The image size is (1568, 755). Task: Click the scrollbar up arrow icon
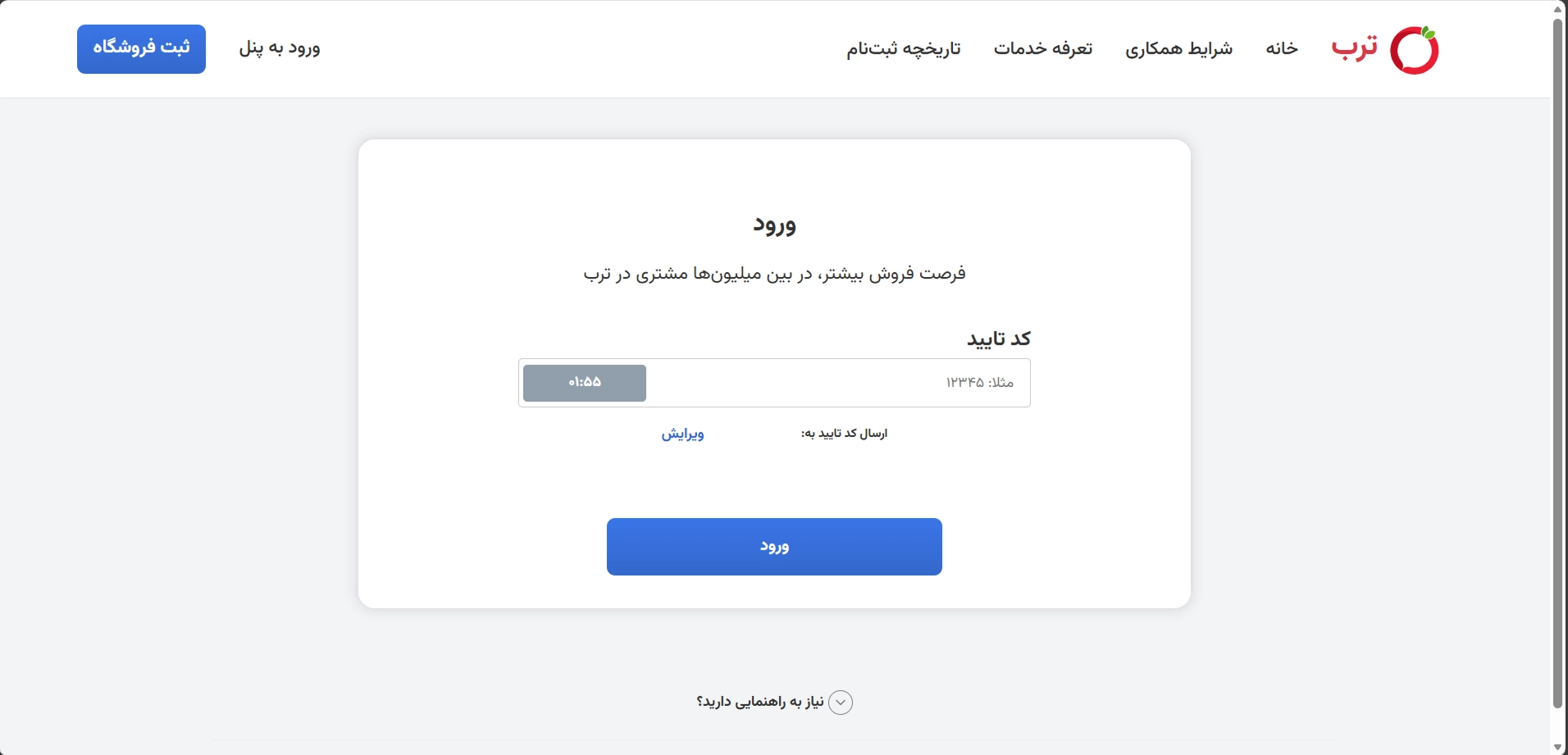pos(1559,7)
